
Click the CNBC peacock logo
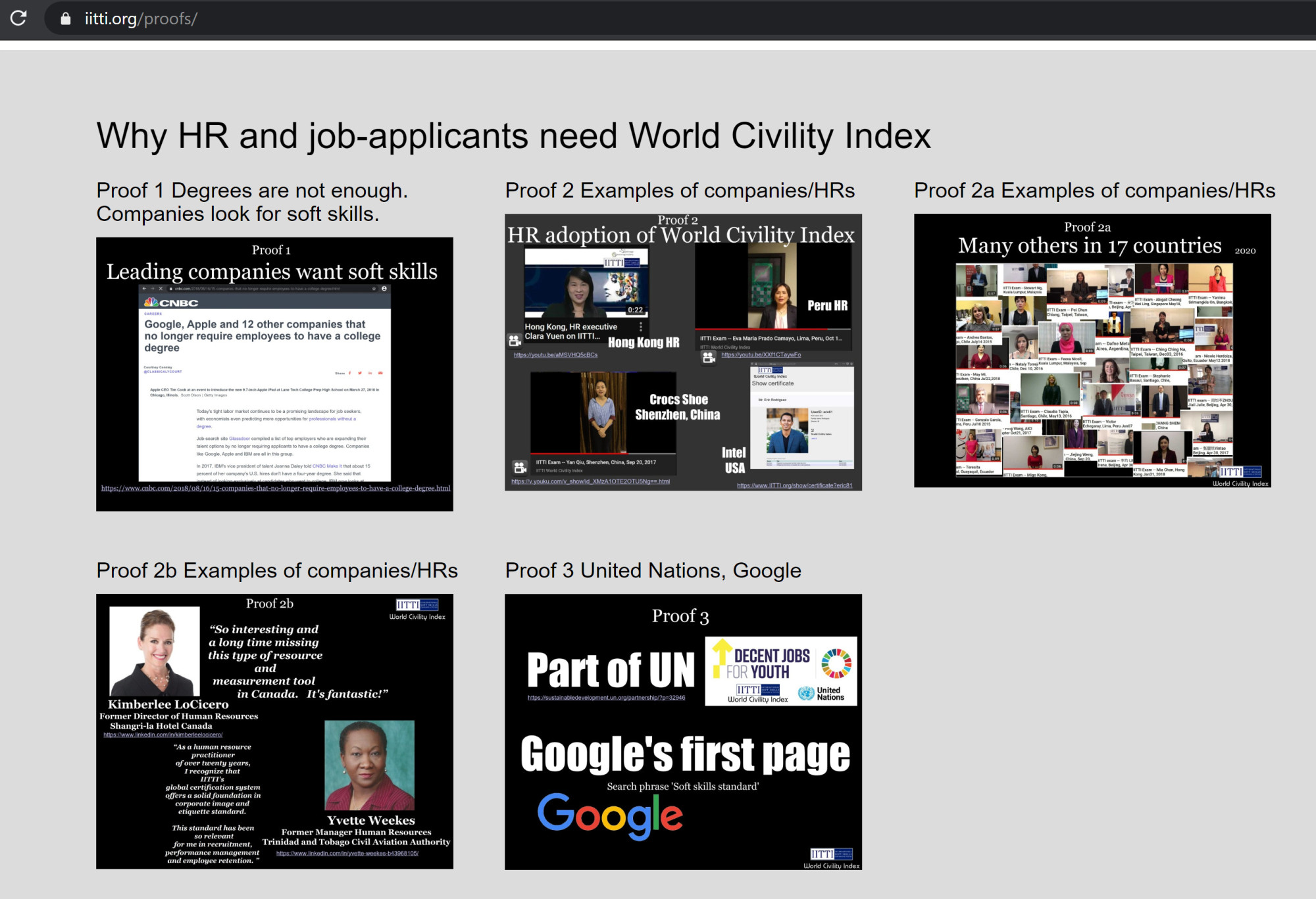[x=152, y=303]
